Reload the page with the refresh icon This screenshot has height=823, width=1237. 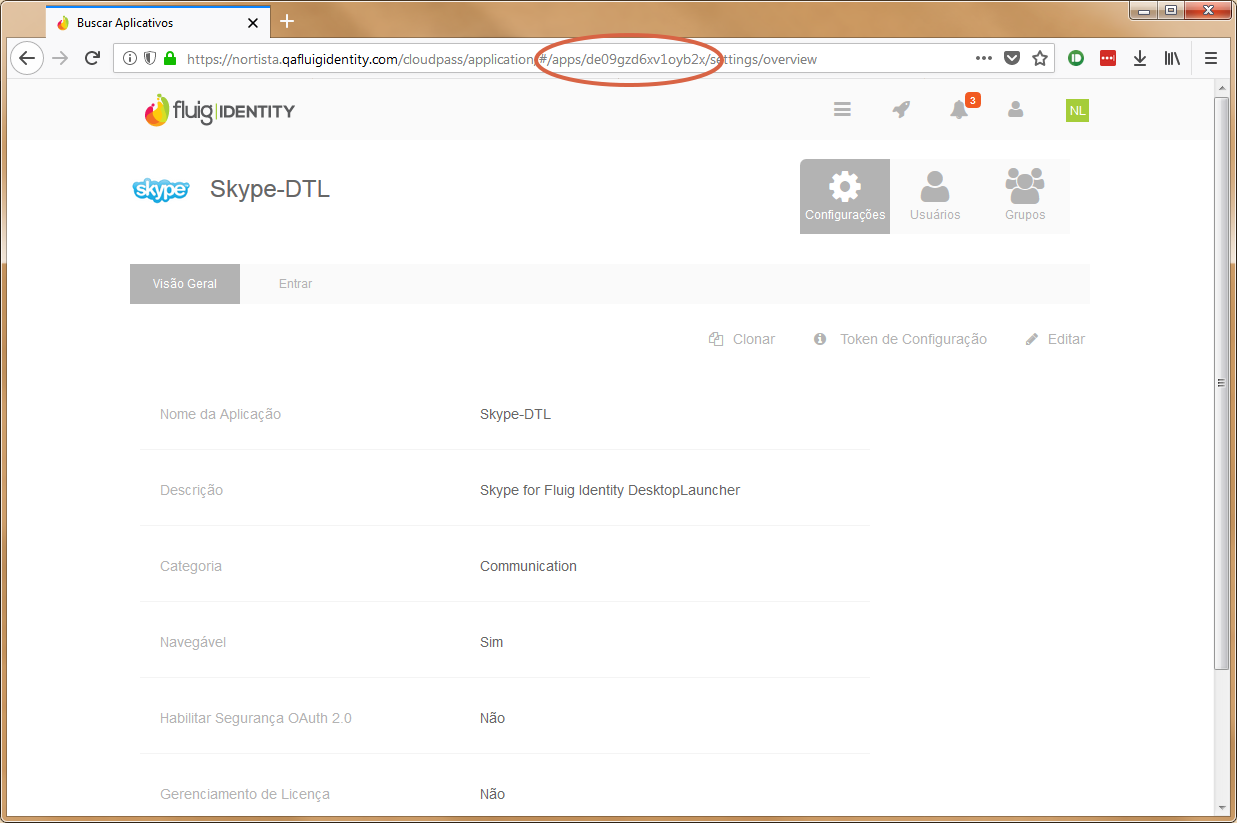(92, 58)
